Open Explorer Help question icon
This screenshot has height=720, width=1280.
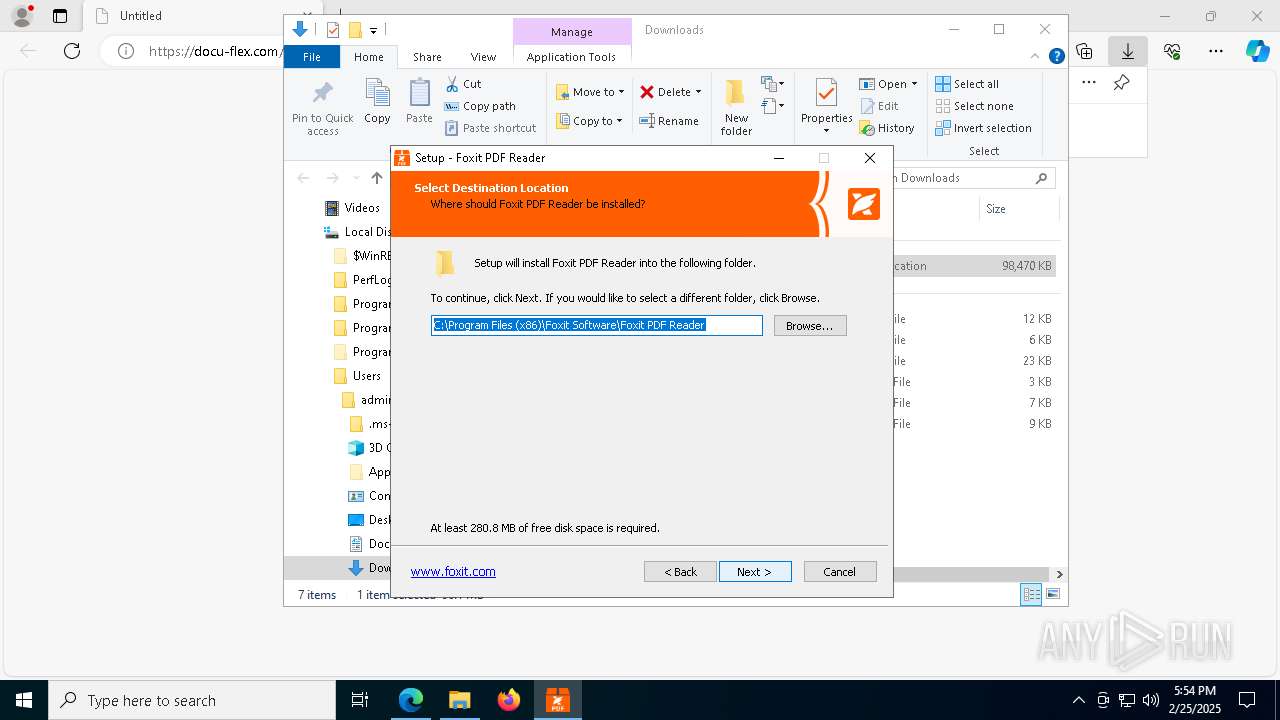[1056, 57]
